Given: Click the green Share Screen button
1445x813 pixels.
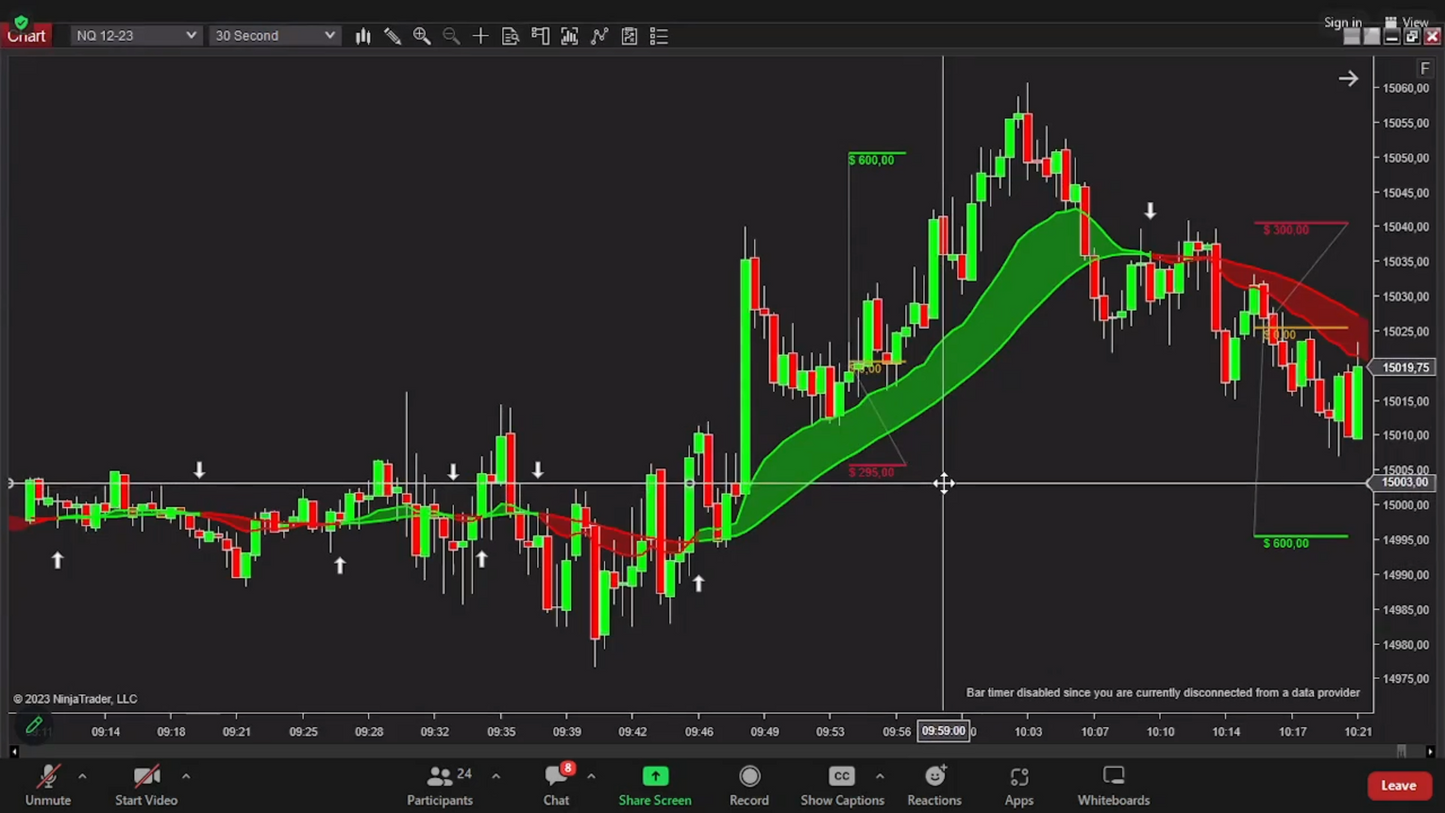Looking at the screenshot, I should [655, 785].
